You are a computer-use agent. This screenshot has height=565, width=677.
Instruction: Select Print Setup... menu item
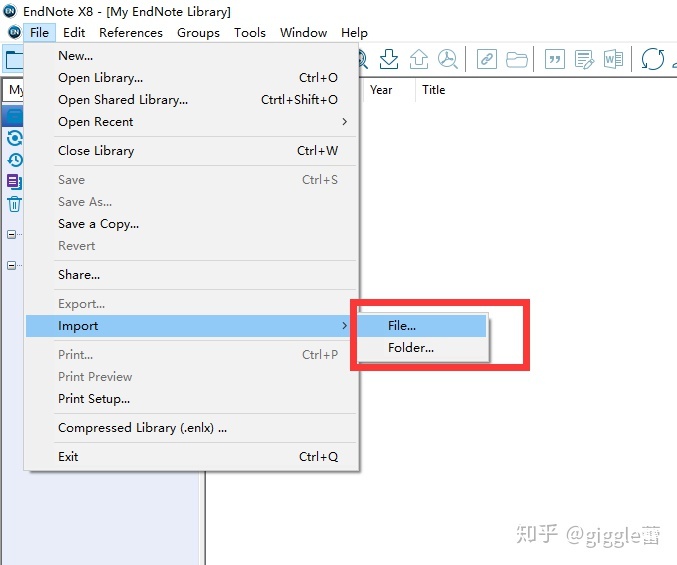tap(192, 398)
